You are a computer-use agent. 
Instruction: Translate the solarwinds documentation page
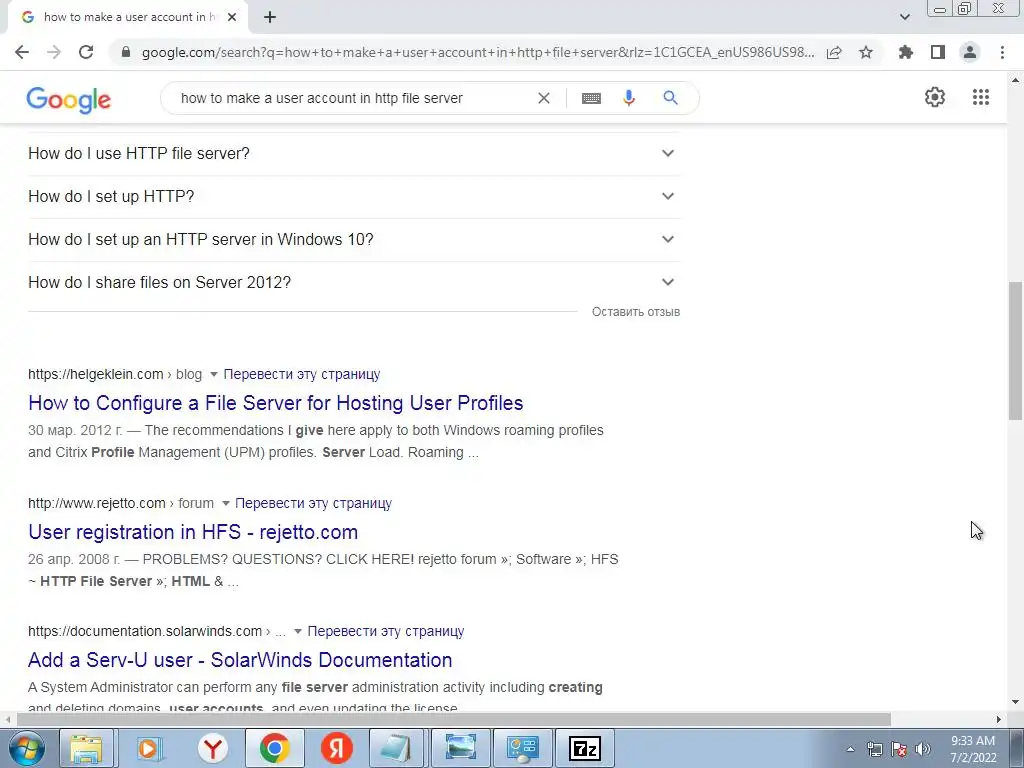click(x=386, y=632)
